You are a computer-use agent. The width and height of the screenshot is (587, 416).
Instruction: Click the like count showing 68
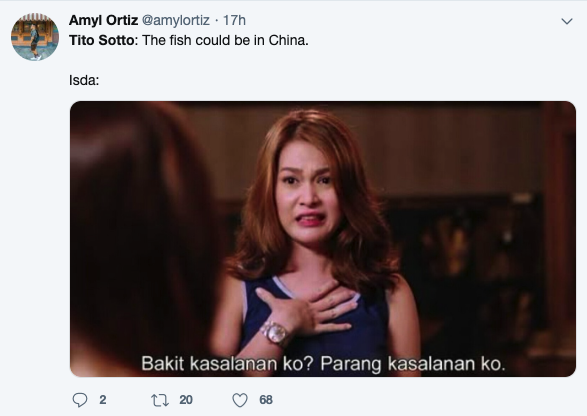point(266,400)
